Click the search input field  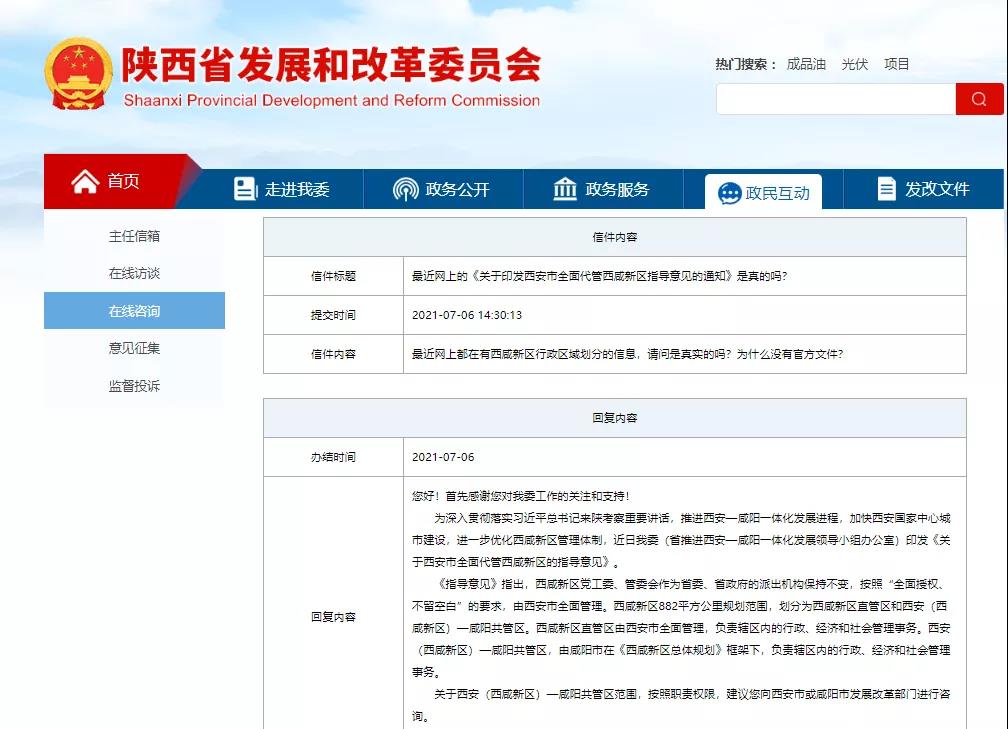[836, 99]
